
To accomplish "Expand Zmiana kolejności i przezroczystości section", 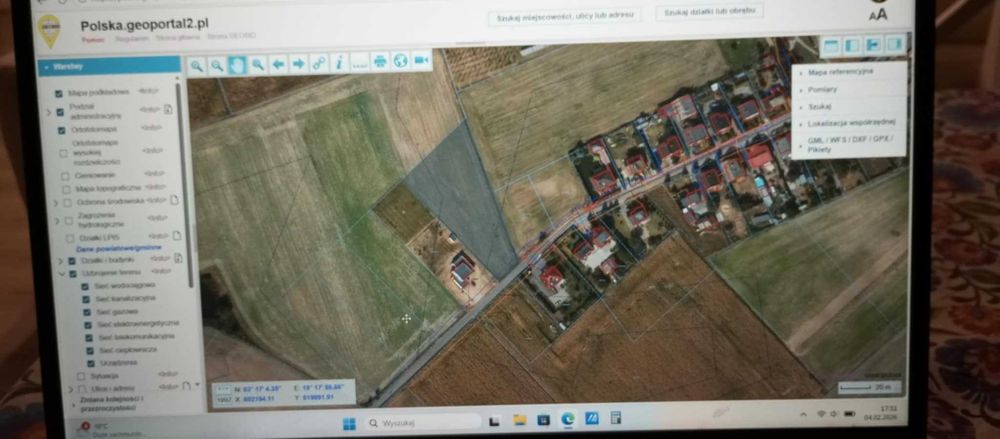I will click(x=112, y=403).
